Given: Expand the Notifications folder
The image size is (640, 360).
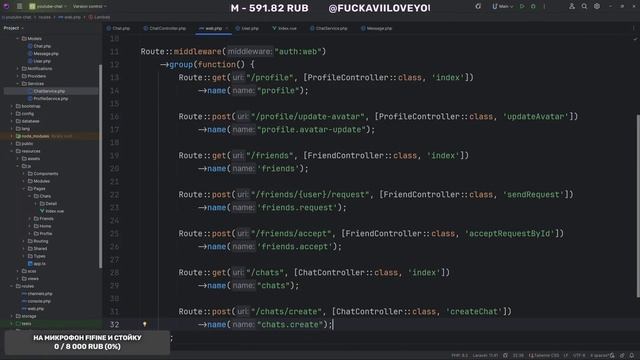Looking at the screenshot, I should (18, 69).
